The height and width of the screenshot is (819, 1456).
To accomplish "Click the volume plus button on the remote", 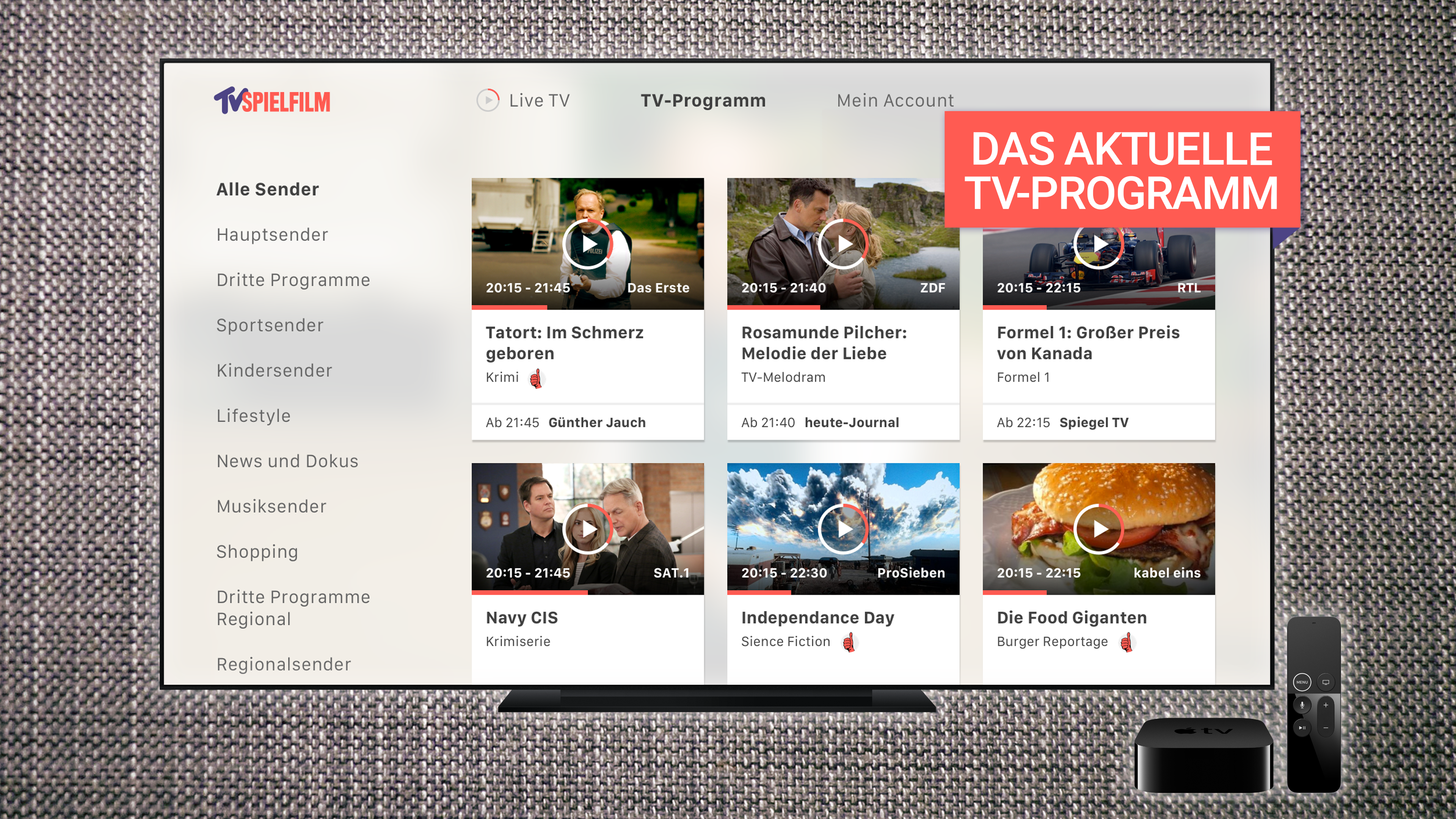I will click(1326, 705).
